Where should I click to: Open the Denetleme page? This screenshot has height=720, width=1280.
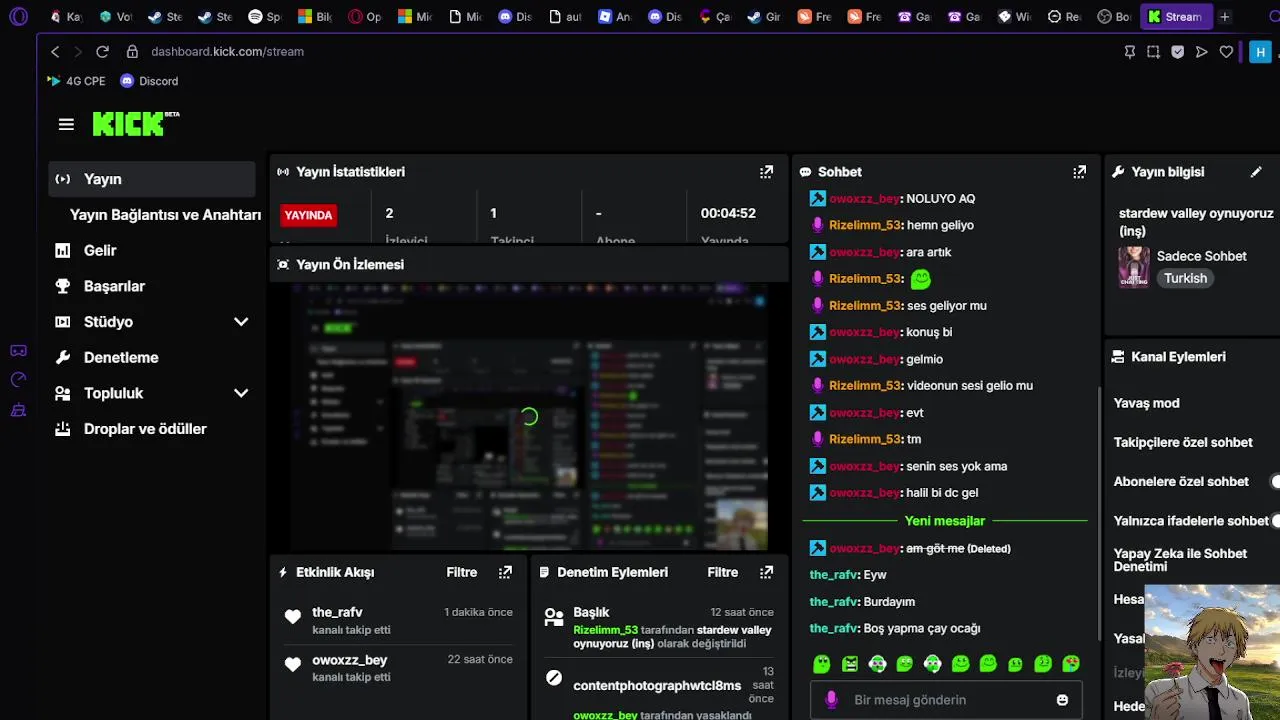pos(121,358)
